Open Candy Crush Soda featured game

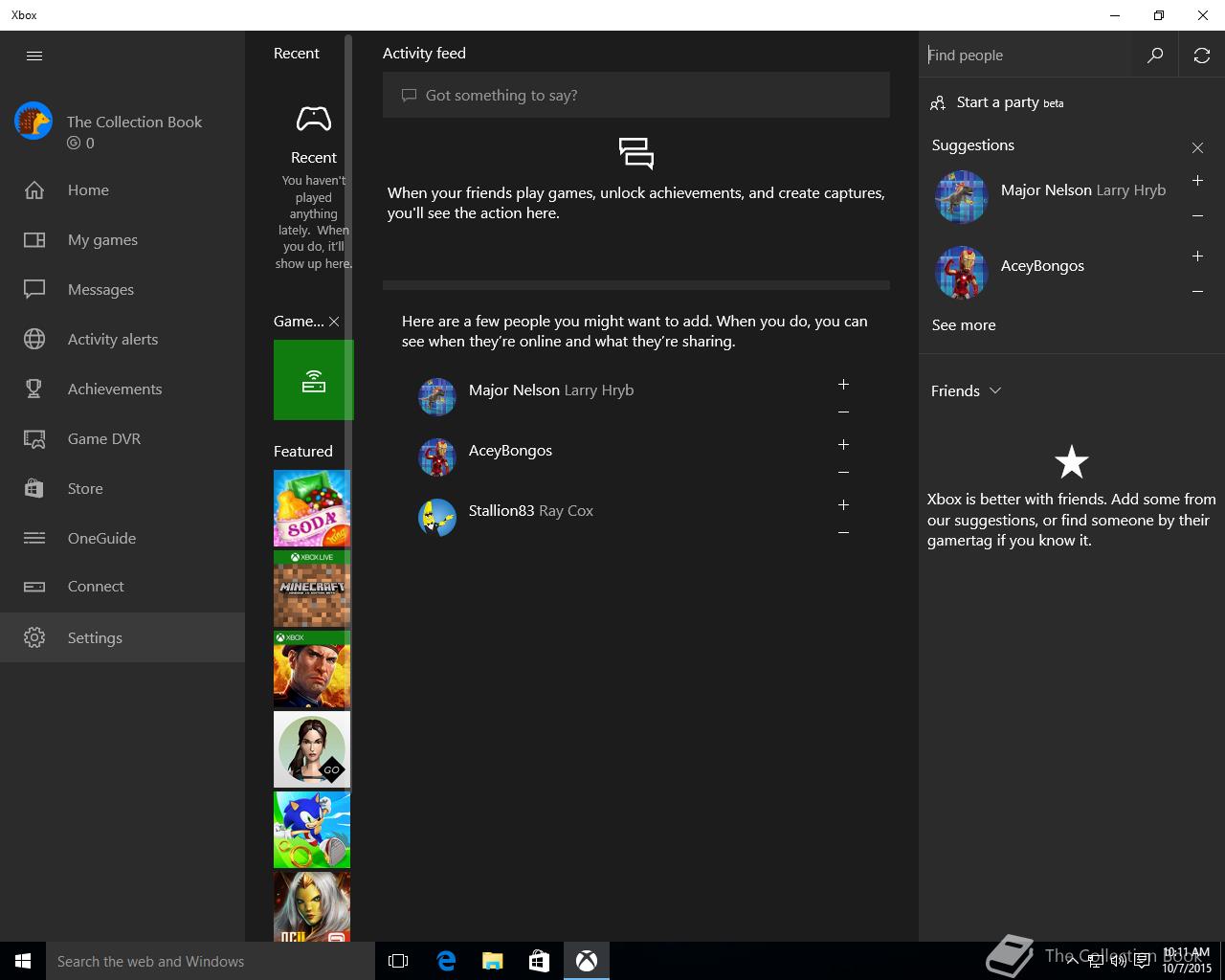[x=312, y=508]
